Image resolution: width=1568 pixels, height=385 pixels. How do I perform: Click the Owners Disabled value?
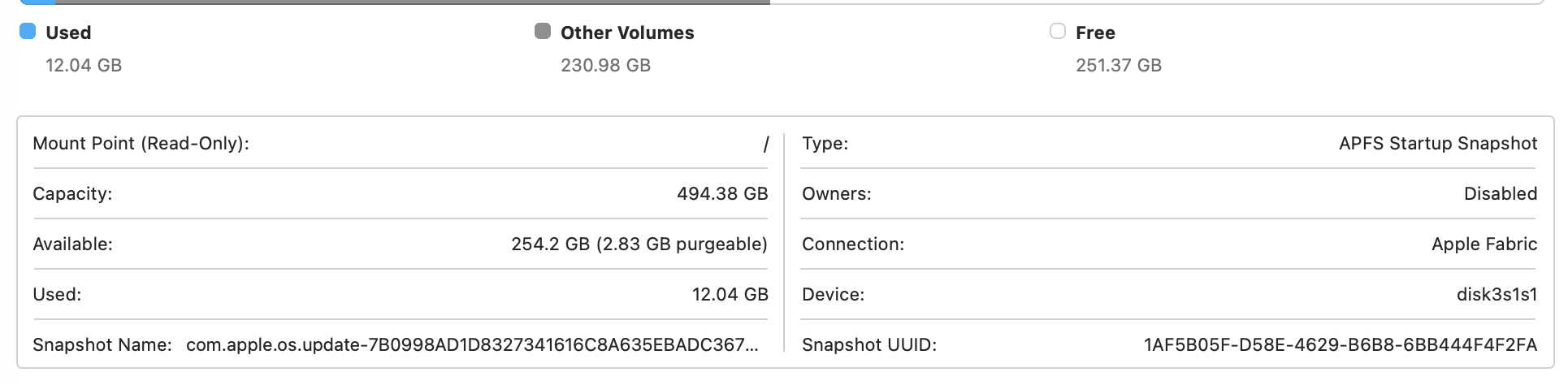[x=1500, y=194]
